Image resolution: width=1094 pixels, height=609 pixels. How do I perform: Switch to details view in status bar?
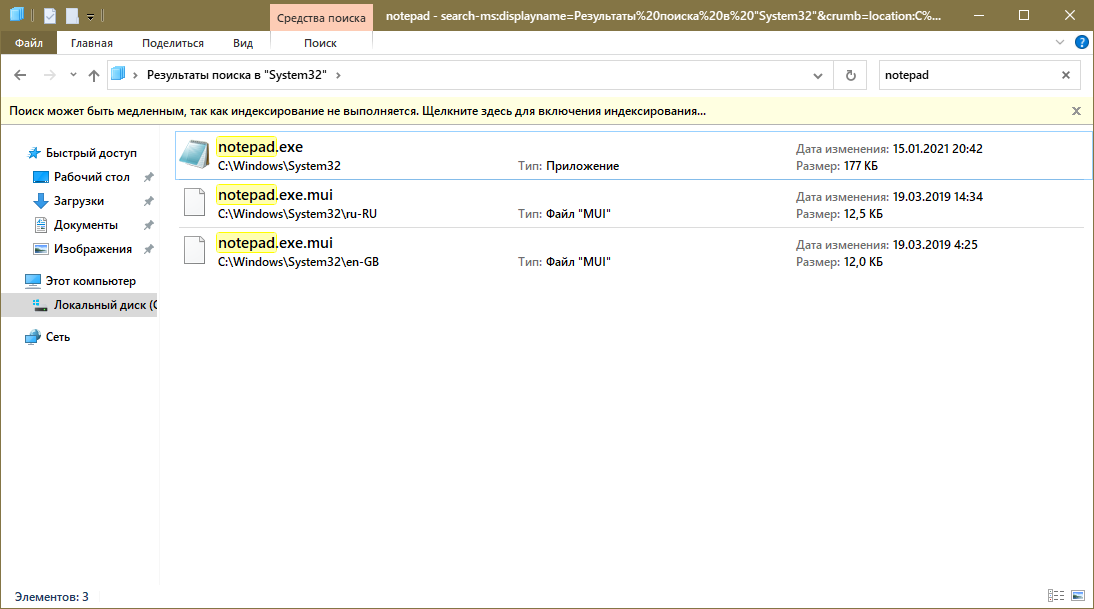coord(1056,597)
